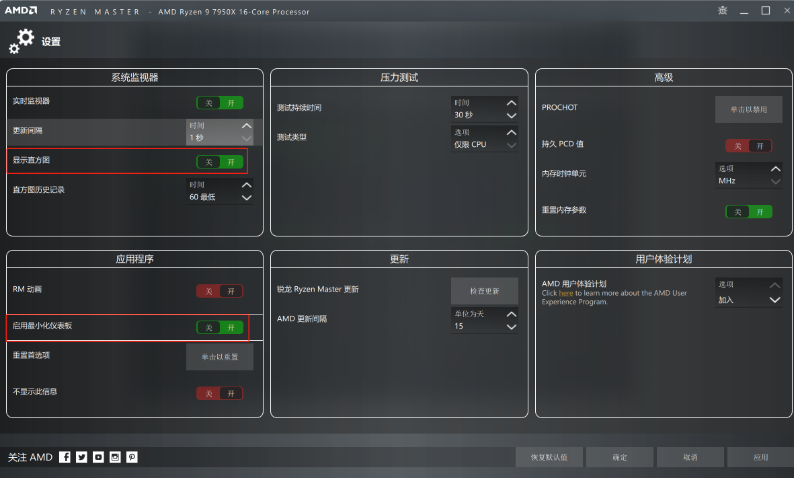Viewport: 794px width, 478px height.
Task: Open AMD's Twitter page icon
Action: point(82,457)
